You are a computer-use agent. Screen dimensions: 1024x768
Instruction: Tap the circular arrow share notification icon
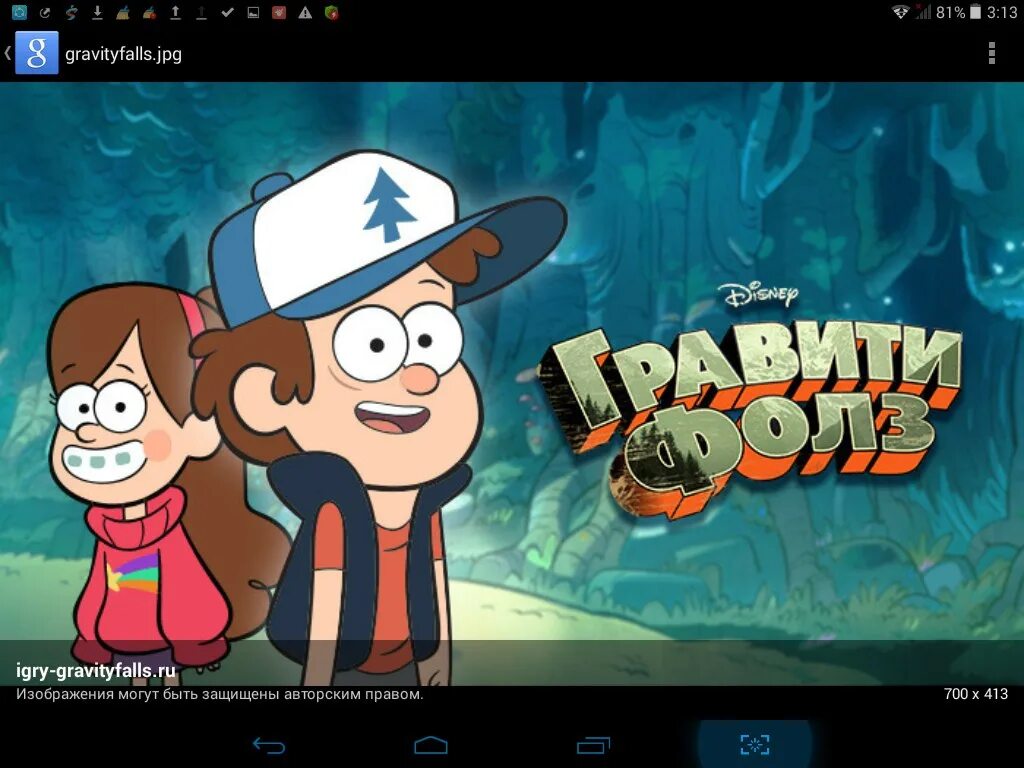click(x=45, y=12)
